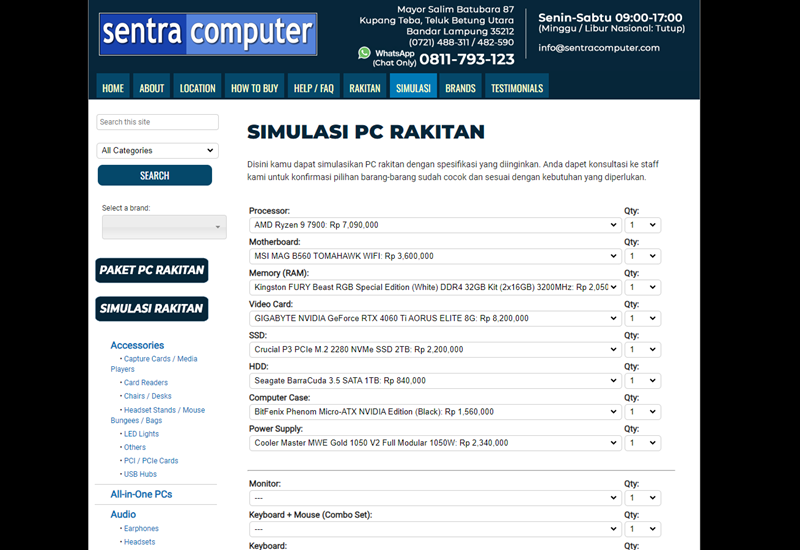Change the Power Supply quantity dropdown

(642, 443)
